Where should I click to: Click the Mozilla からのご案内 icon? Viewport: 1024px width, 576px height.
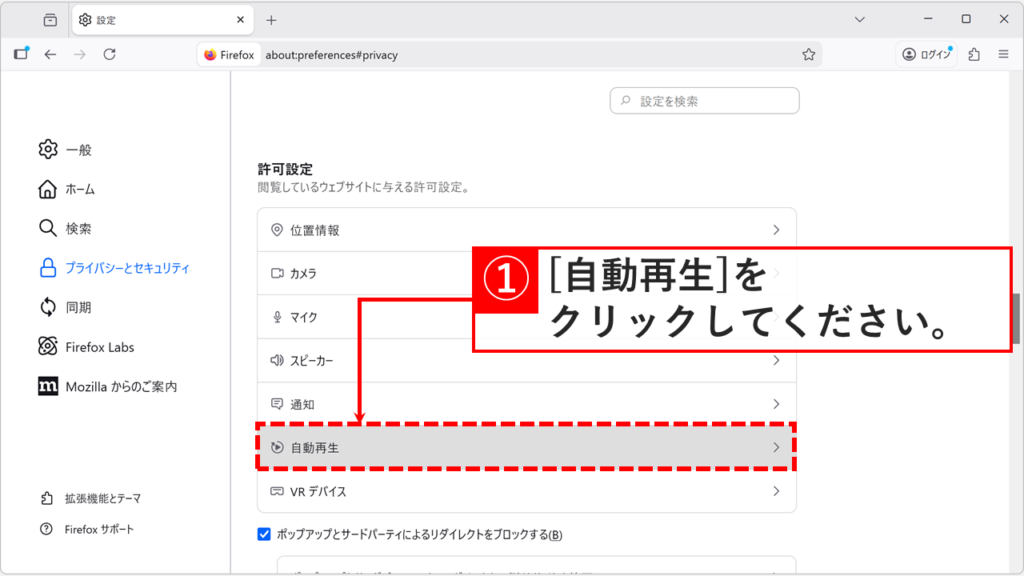point(47,384)
